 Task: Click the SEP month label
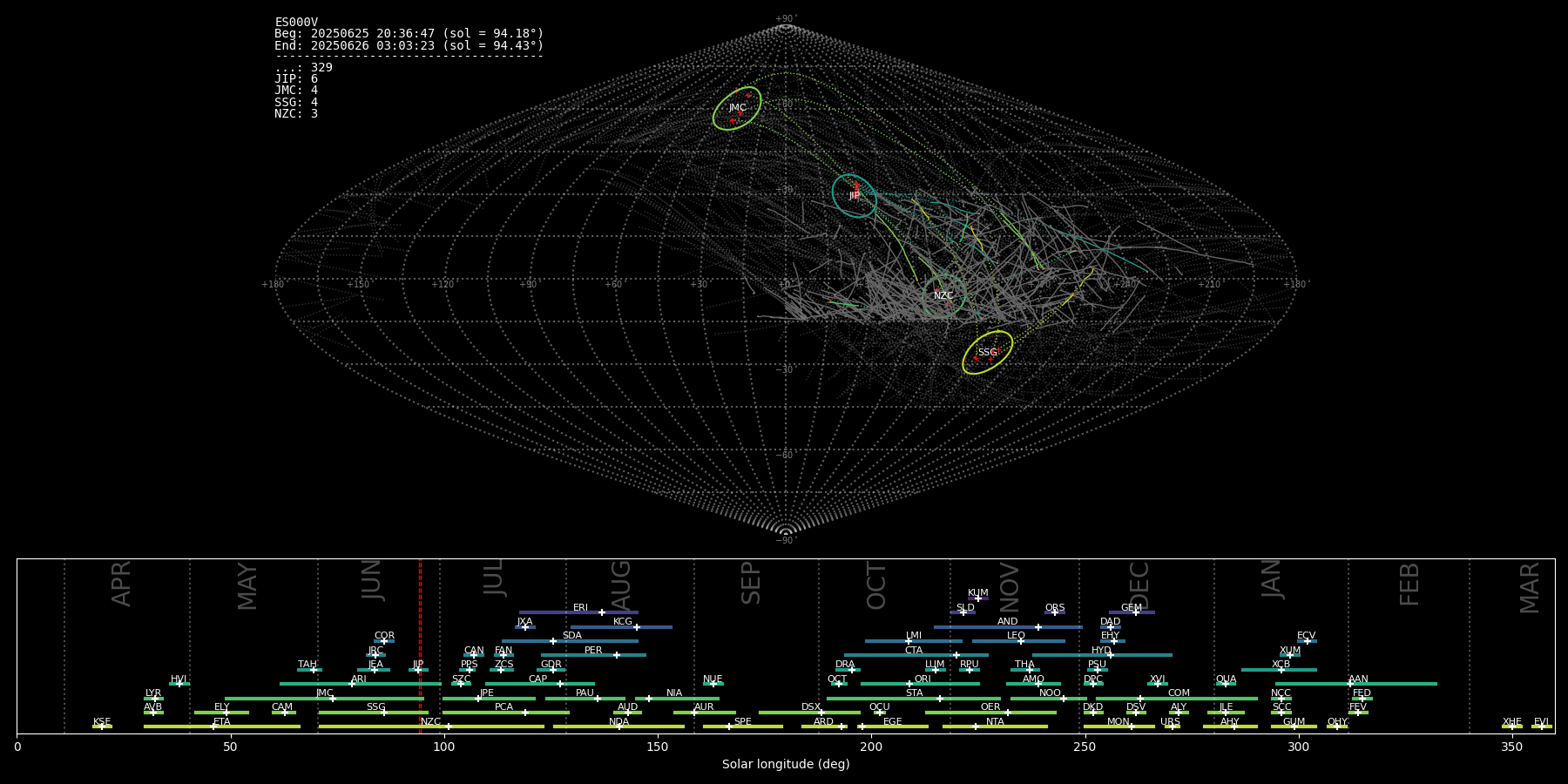pyautogui.click(x=751, y=583)
